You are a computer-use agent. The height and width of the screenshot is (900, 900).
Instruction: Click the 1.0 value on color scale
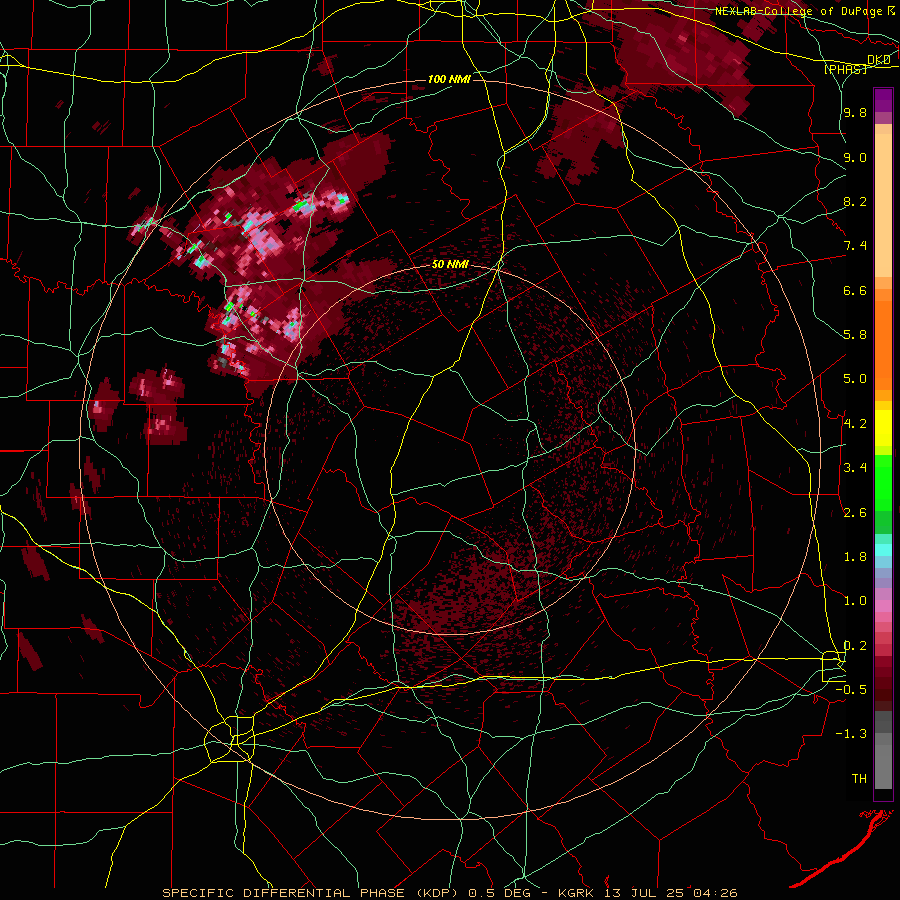tap(855, 601)
